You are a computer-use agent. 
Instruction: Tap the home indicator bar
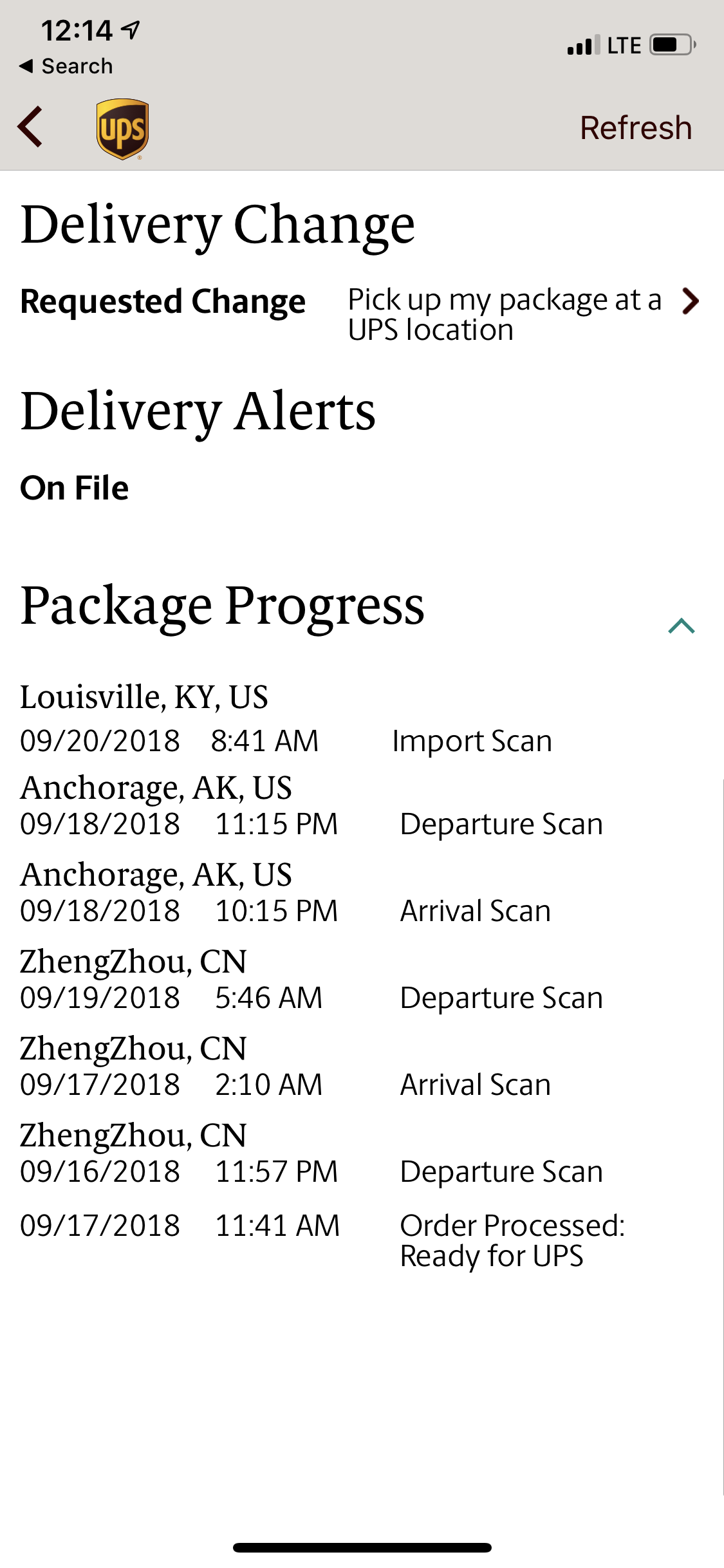tap(362, 1547)
